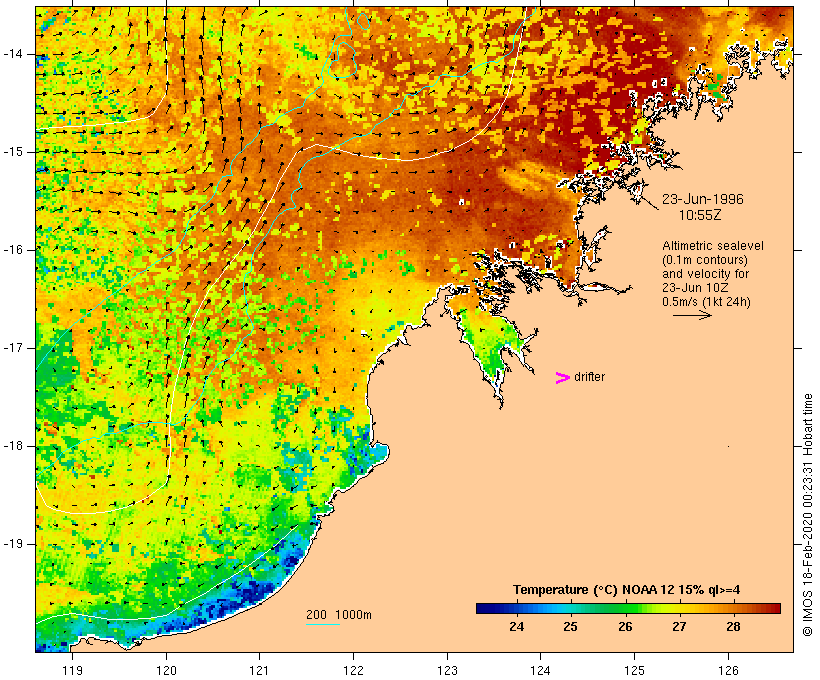
Task: Click longitude axis label '125'
Action: [634, 670]
